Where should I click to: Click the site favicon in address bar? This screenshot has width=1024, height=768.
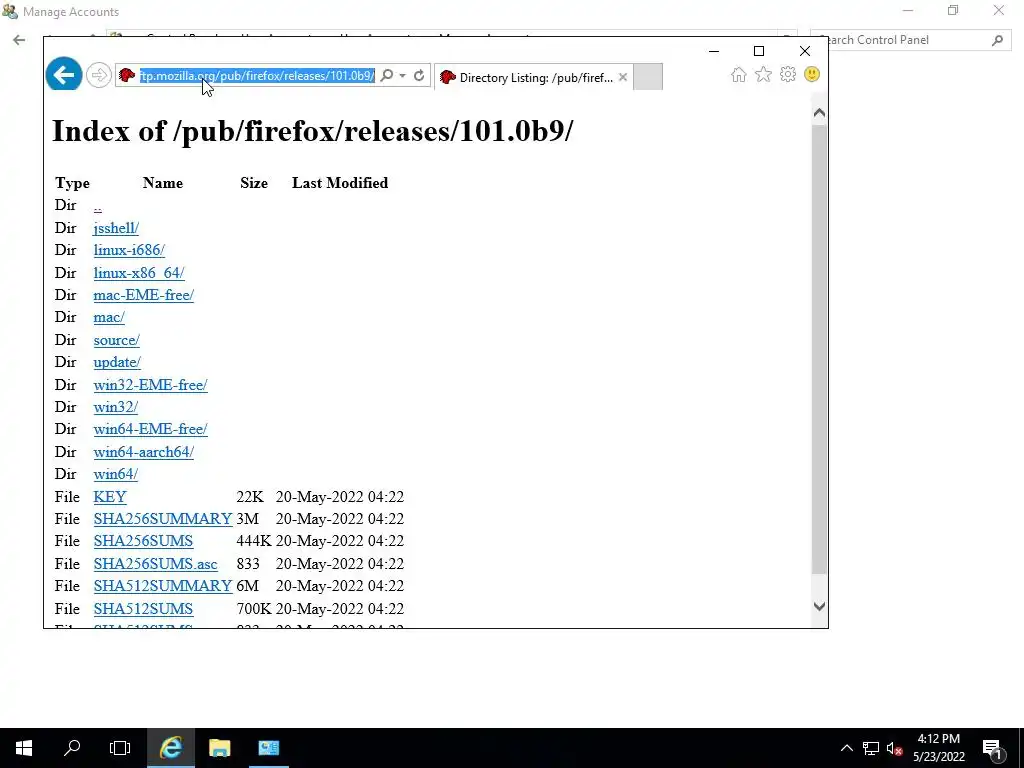(x=127, y=76)
